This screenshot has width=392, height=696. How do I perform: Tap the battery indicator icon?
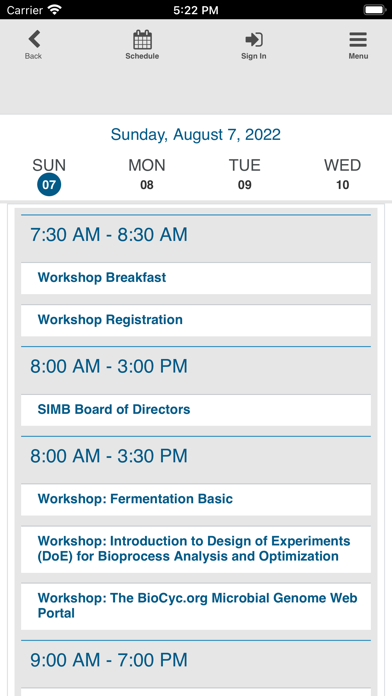(374, 10)
